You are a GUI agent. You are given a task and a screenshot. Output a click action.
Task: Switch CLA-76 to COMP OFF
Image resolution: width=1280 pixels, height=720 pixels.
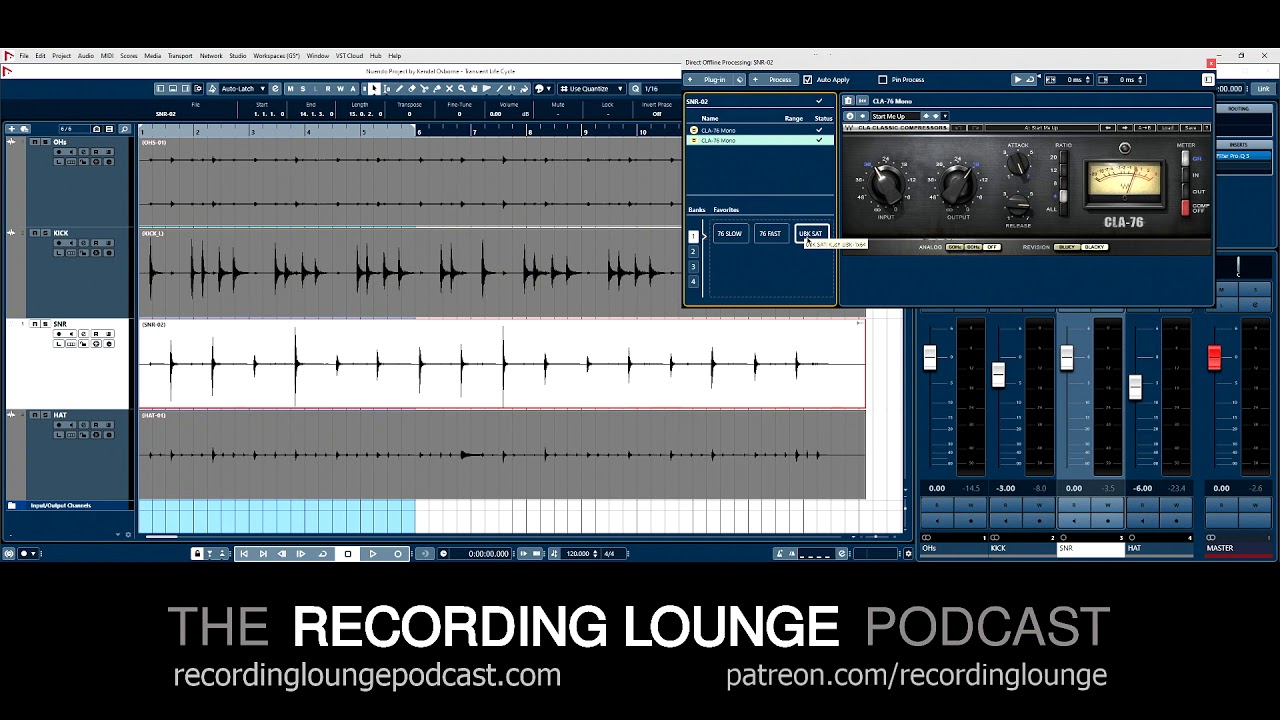coord(1187,208)
